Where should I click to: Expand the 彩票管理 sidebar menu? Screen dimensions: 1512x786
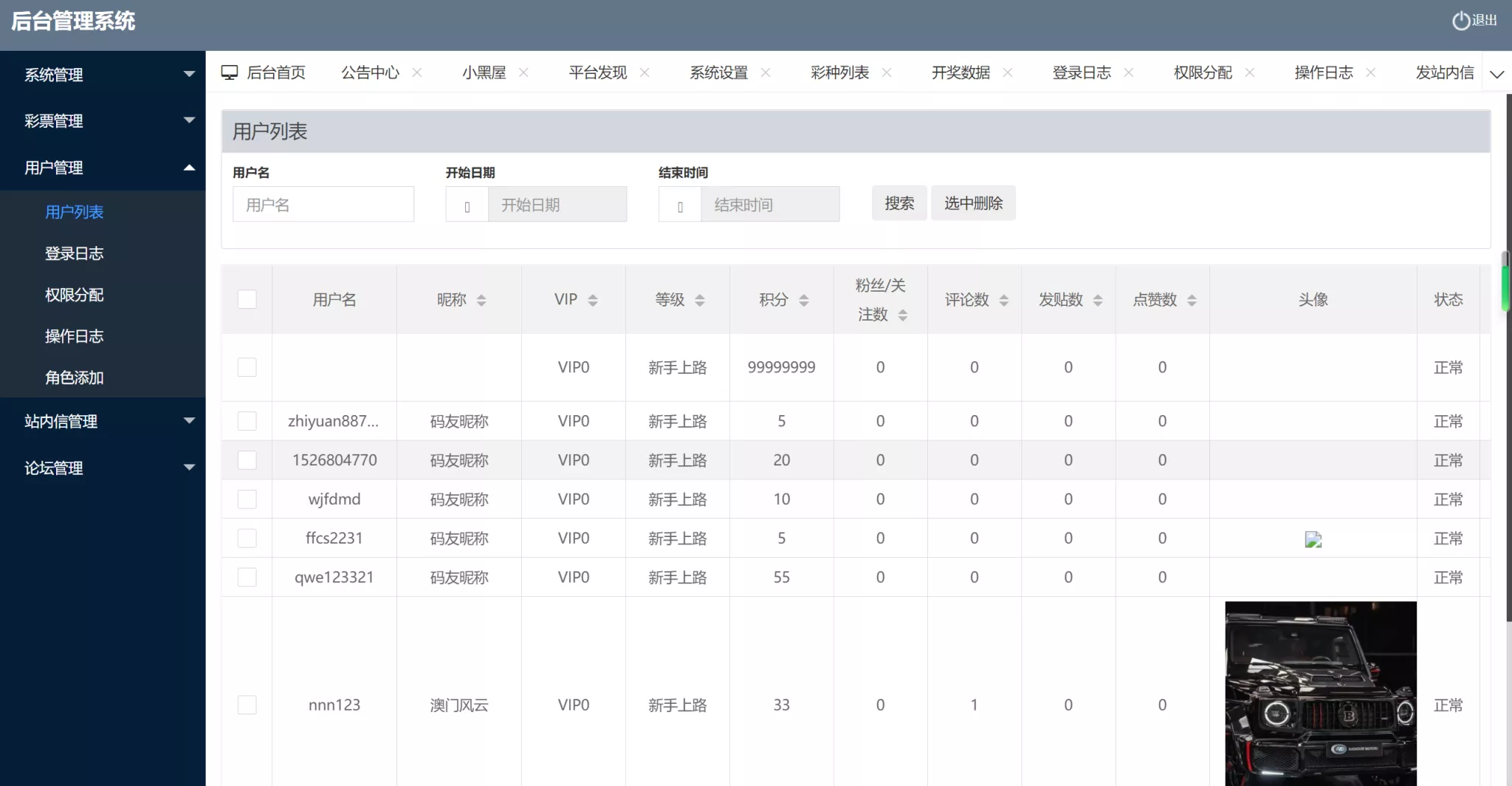[103, 120]
